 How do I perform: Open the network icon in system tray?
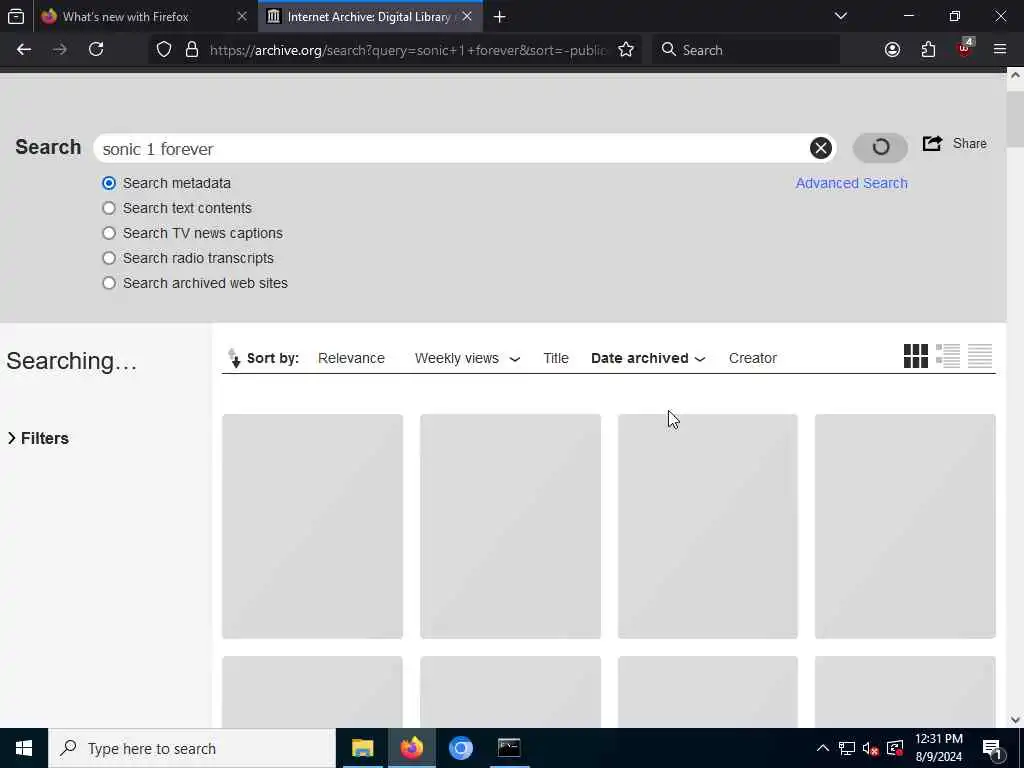click(x=846, y=748)
